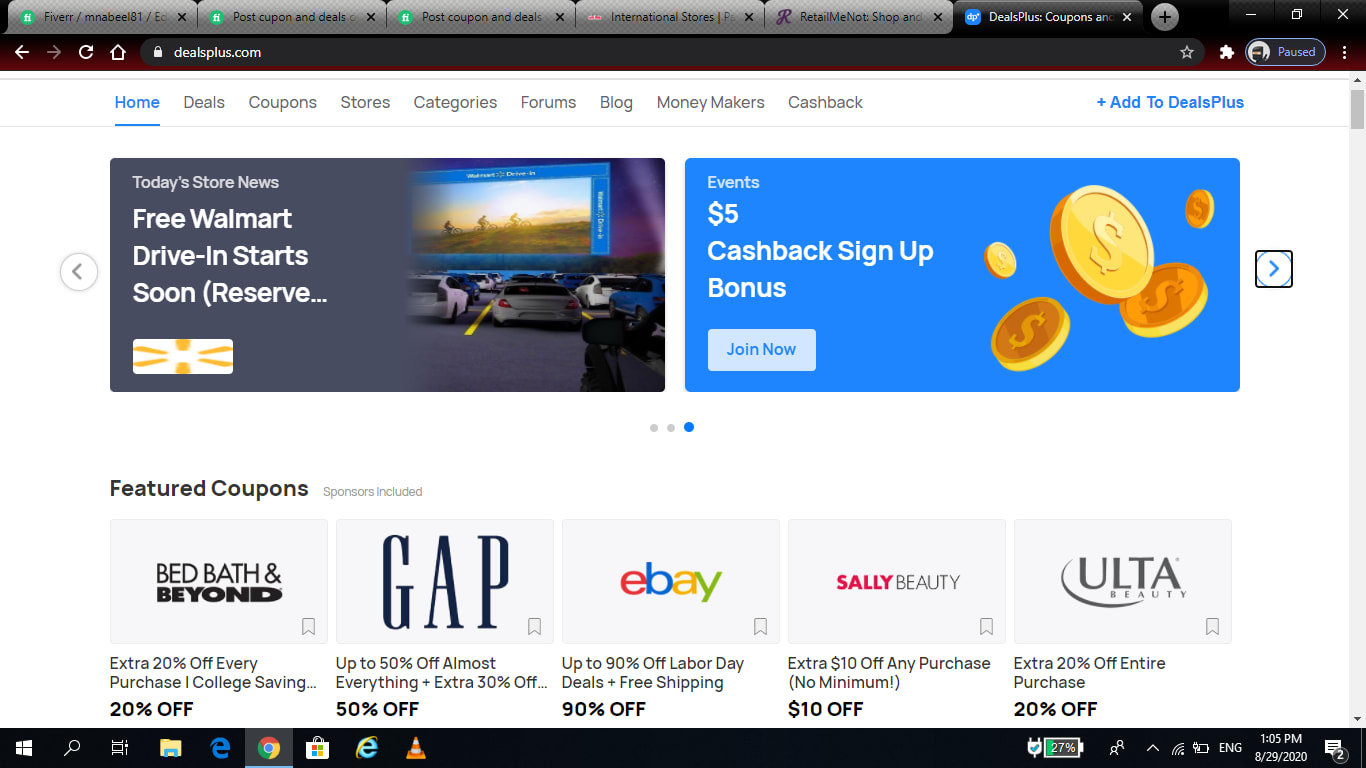Screen dimensions: 1366x768
Task: Go back with the left carousel chevron
Action: coord(79,271)
